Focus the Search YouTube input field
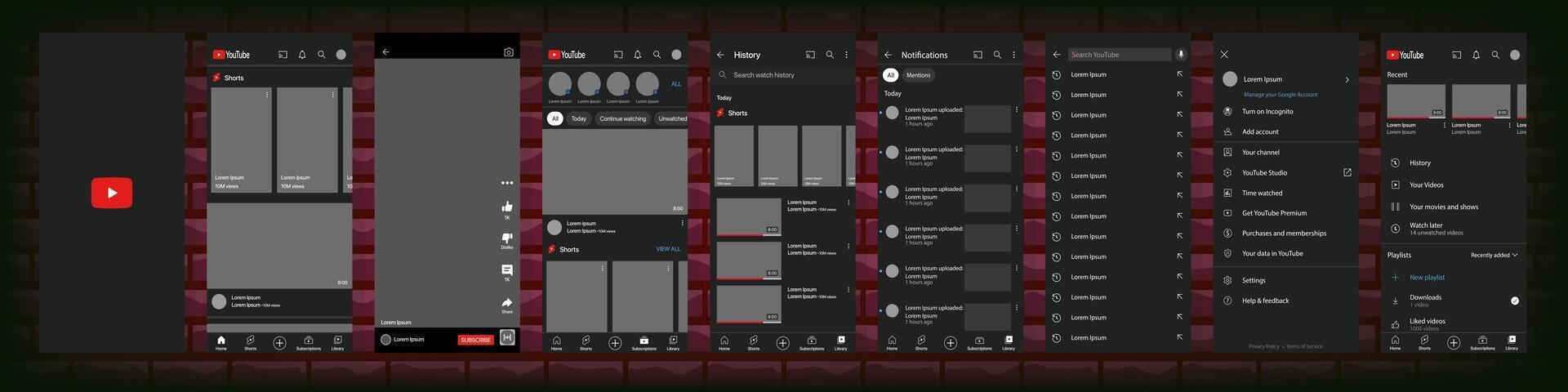Image resolution: width=1568 pixels, height=392 pixels. point(1120,55)
